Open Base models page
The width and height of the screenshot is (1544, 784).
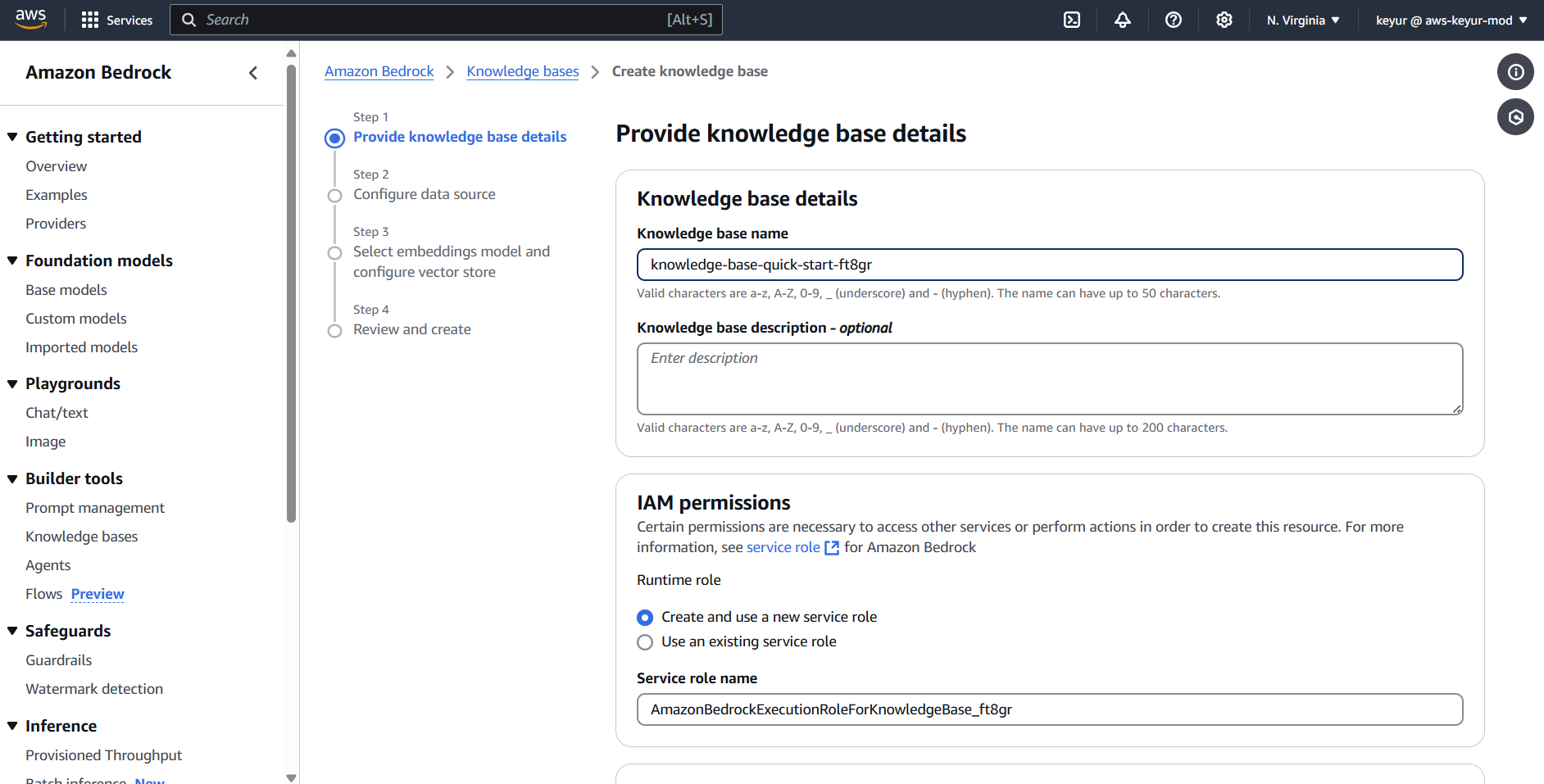point(66,290)
